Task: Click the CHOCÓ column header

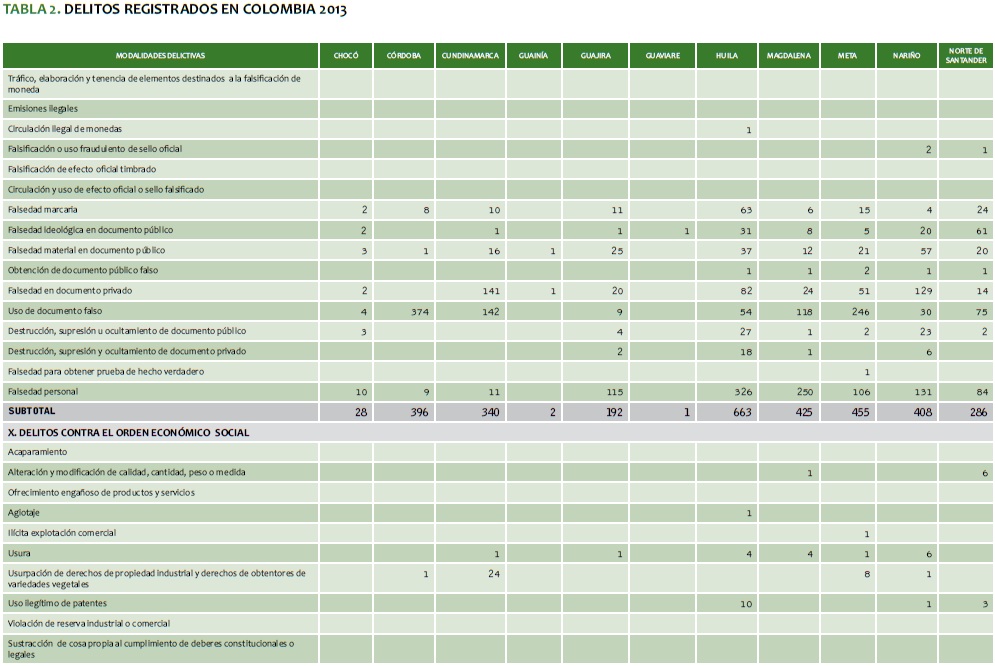Action: tap(346, 56)
